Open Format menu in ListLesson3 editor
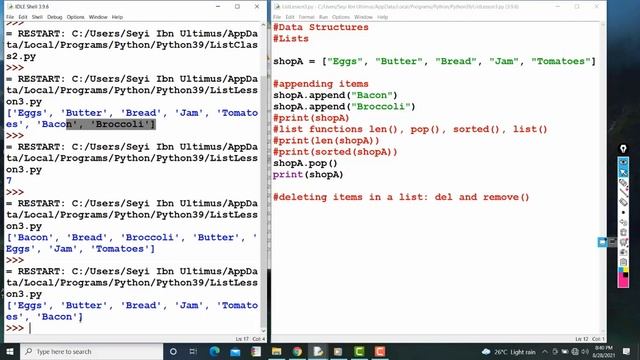 pyautogui.click(x=306, y=17)
